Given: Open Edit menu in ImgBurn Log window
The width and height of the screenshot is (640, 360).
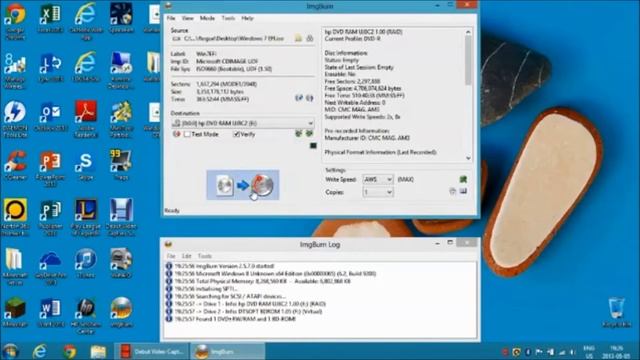Looking at the screenshot, I should tap(187, 256).
